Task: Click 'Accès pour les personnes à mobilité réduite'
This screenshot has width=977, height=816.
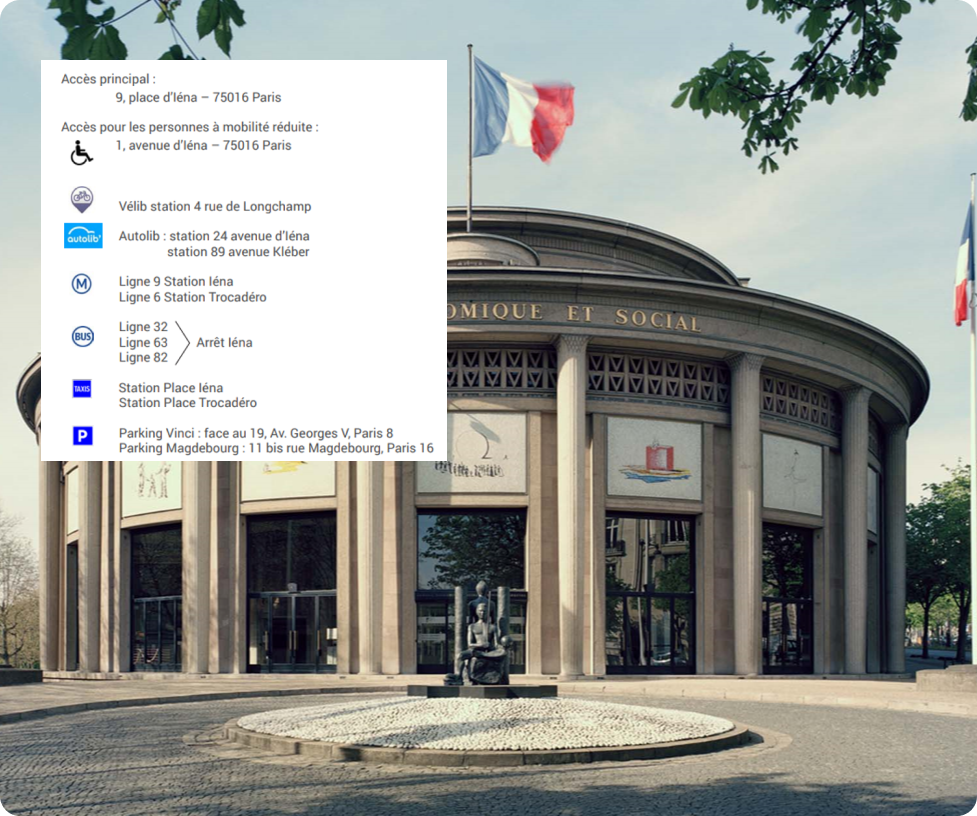Action: point(189,127)
